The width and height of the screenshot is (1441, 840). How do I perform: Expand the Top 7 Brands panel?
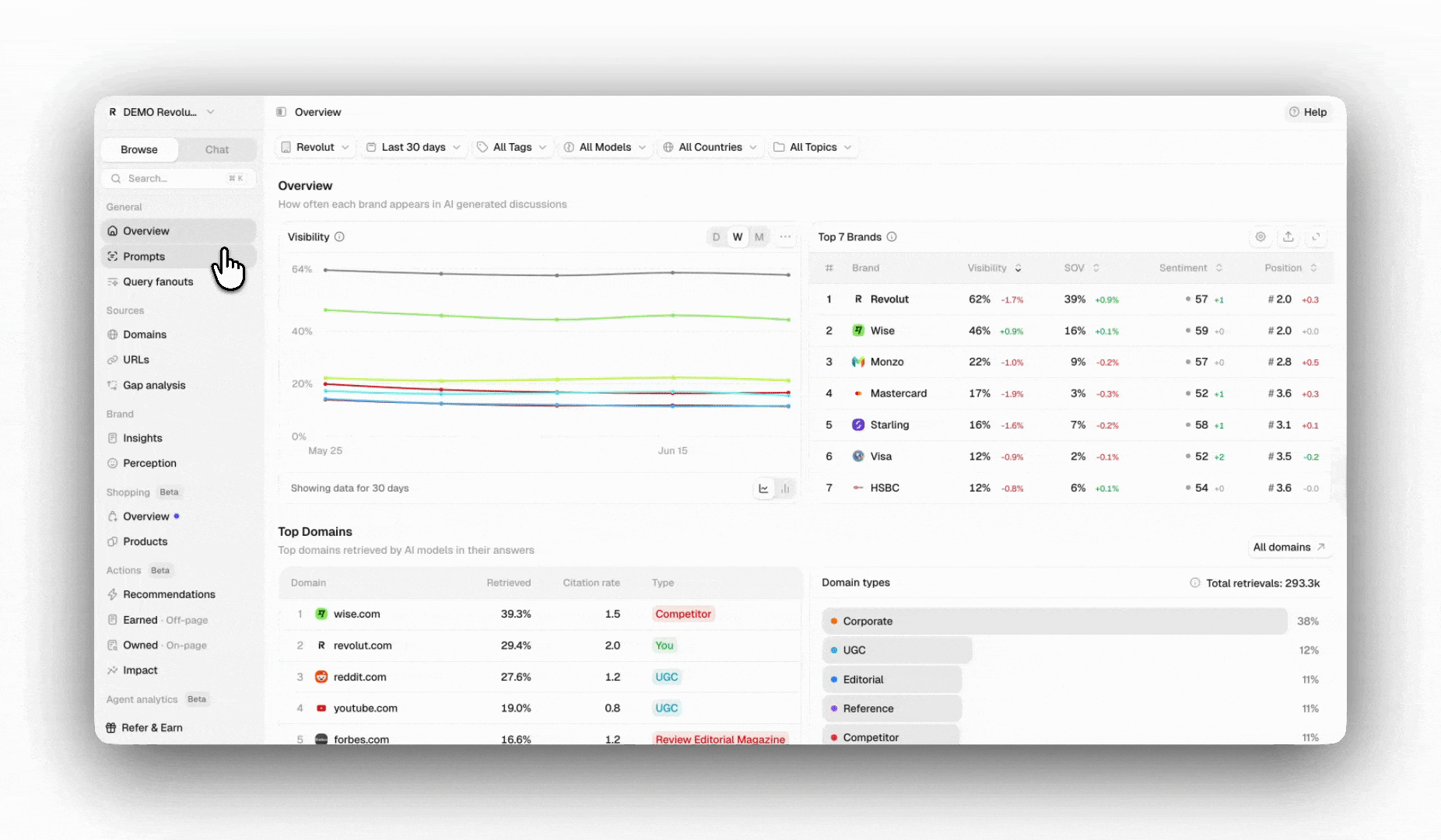point(1317,237)
